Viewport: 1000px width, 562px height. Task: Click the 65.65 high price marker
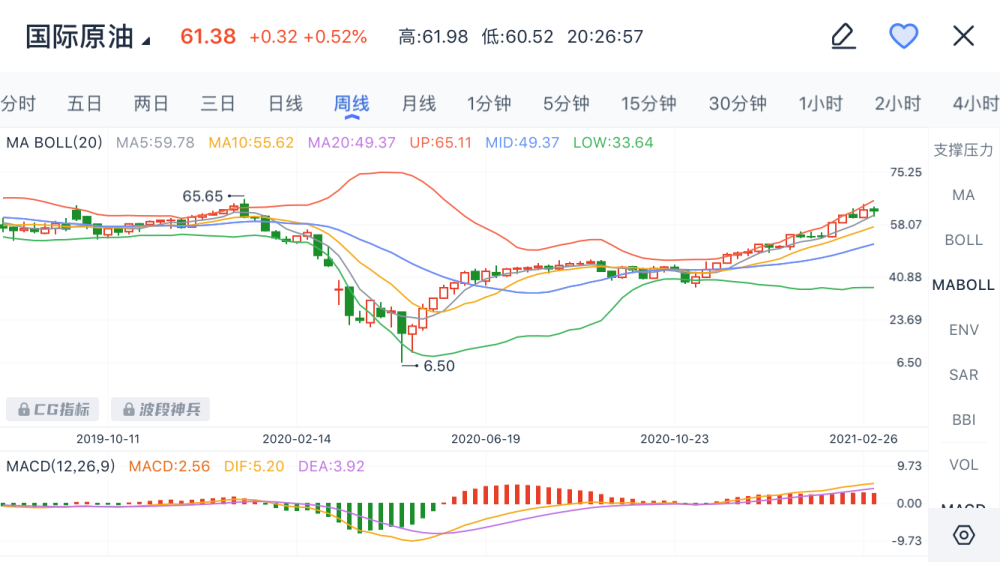(203, 196)
